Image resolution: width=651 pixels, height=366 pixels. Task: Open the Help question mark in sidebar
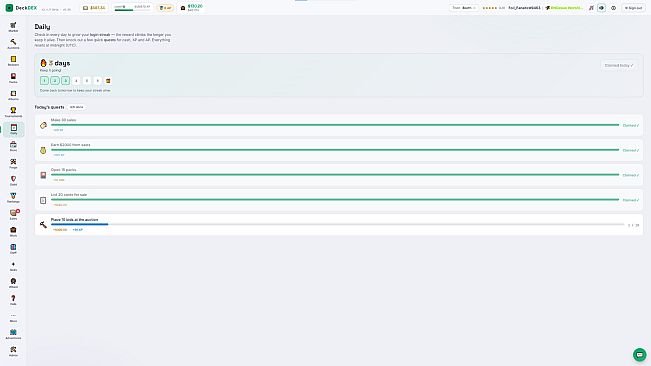click(x=13, y=300)
